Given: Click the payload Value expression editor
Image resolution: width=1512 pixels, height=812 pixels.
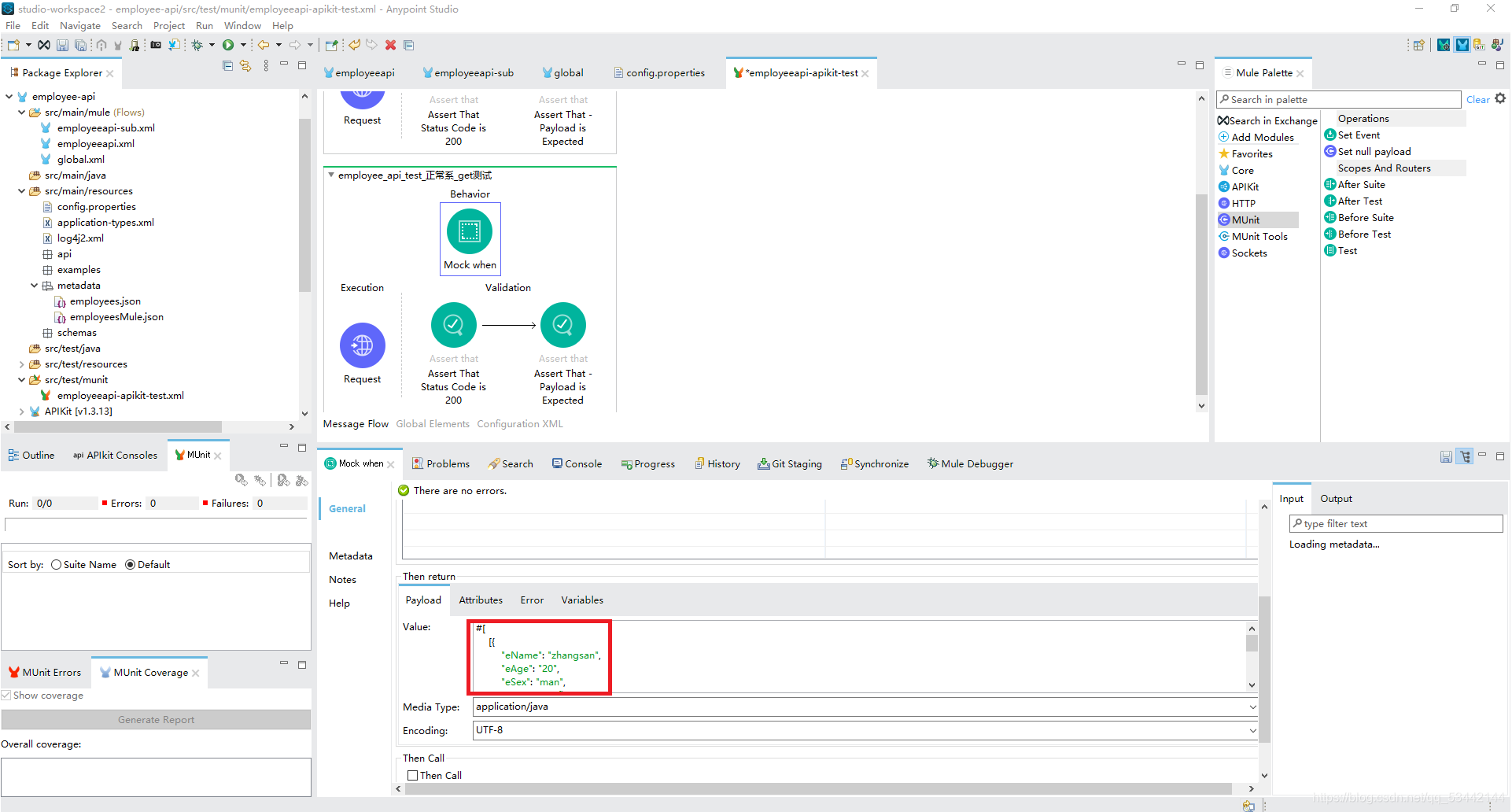Looking at the screenshot, I should (857, 656).
